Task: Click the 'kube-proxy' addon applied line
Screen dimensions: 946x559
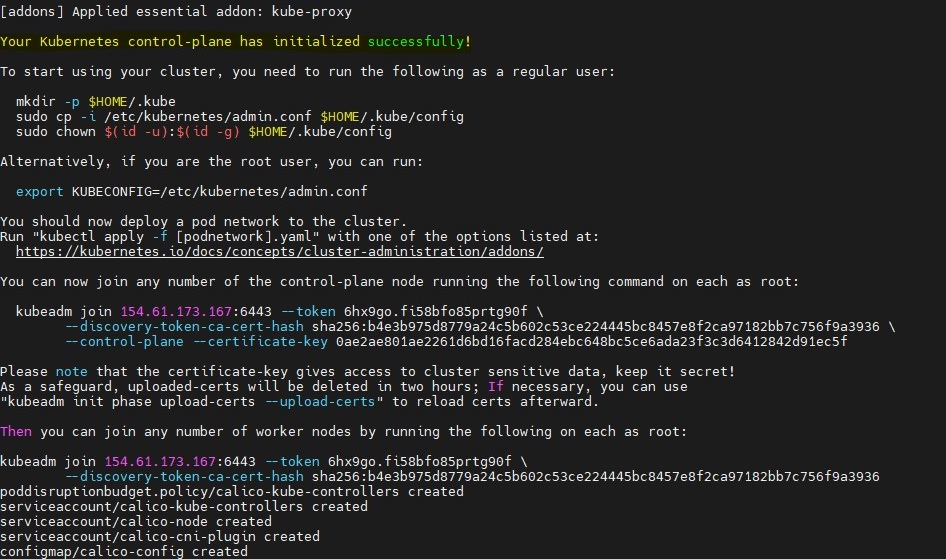Action: click(176, 11)
